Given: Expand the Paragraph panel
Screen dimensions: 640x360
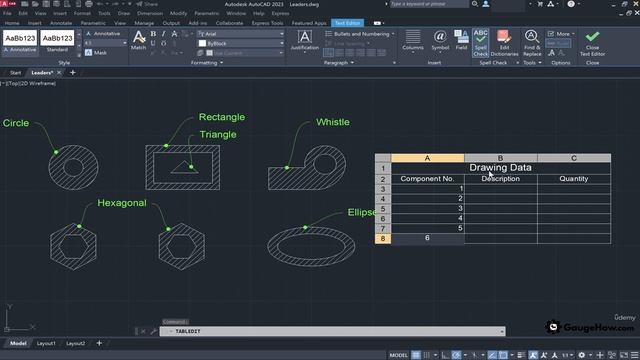Looking at the screenshot, I should tap(339, 63).
